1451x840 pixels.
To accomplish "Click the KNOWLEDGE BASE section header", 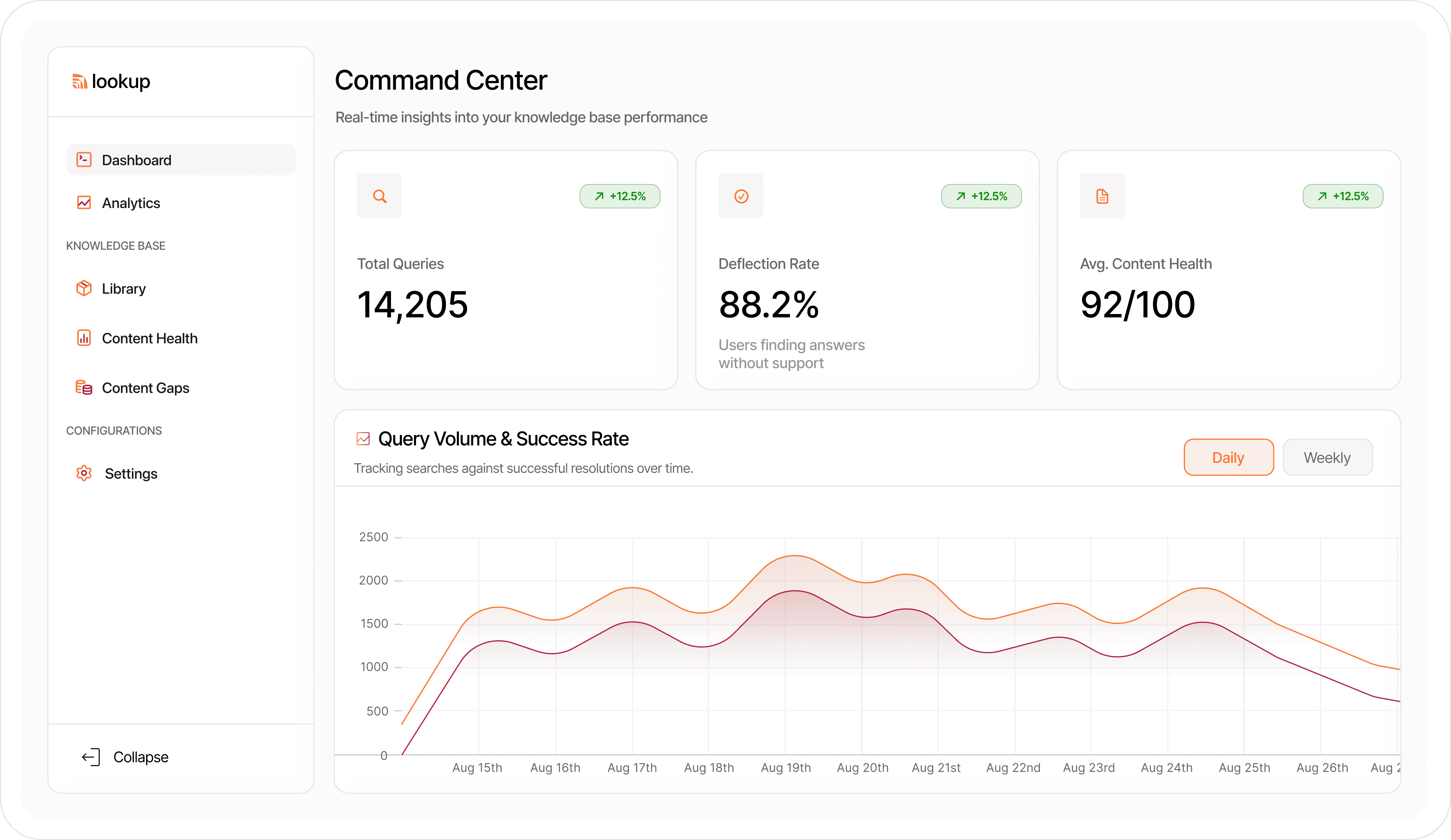I will [115, 245].
